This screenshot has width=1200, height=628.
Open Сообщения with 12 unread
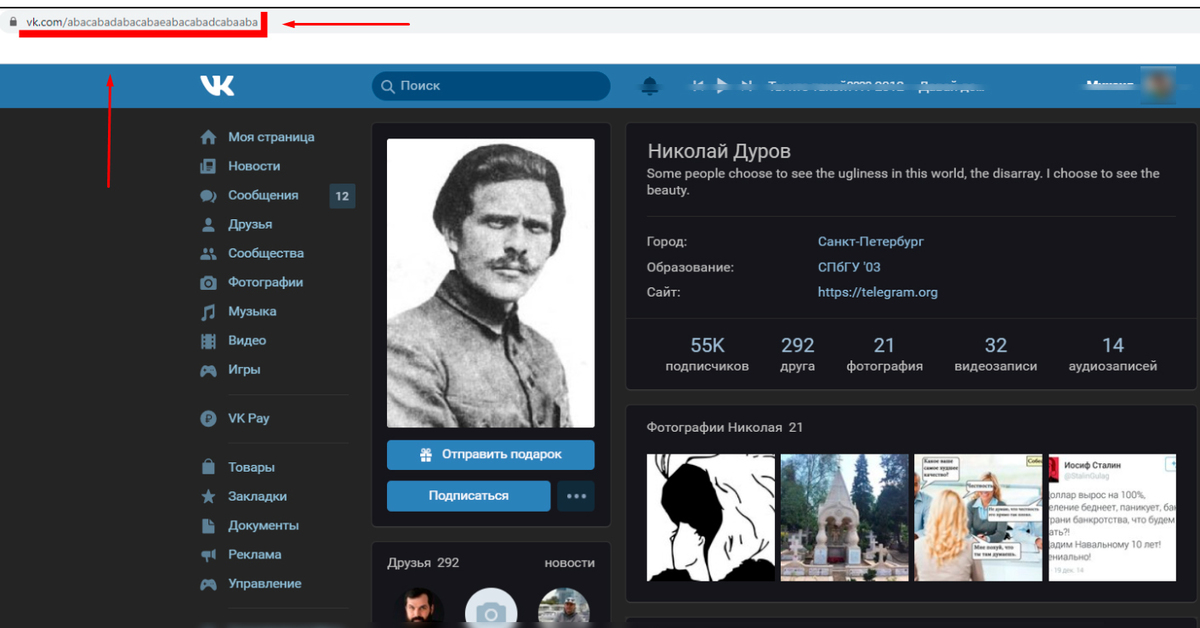click(262, 195)
